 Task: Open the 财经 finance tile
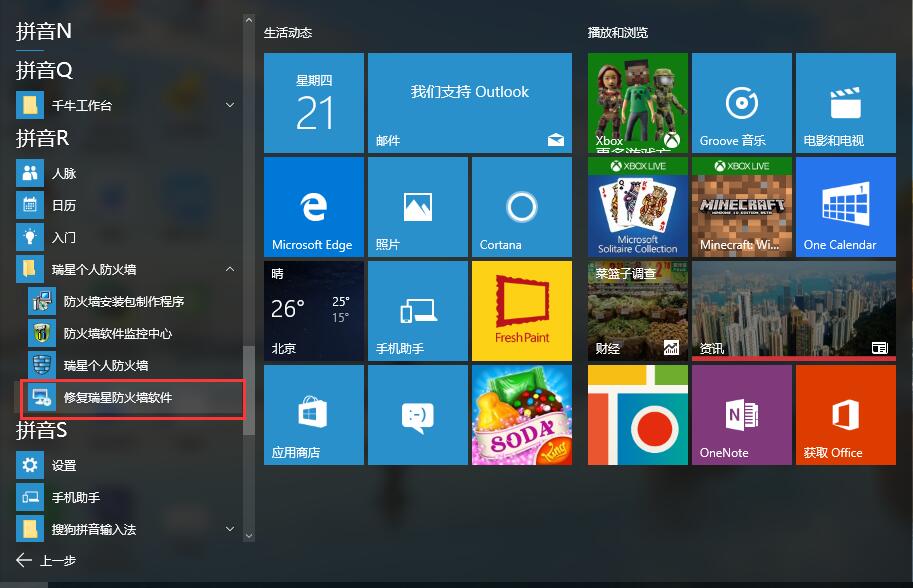(638, 311)
